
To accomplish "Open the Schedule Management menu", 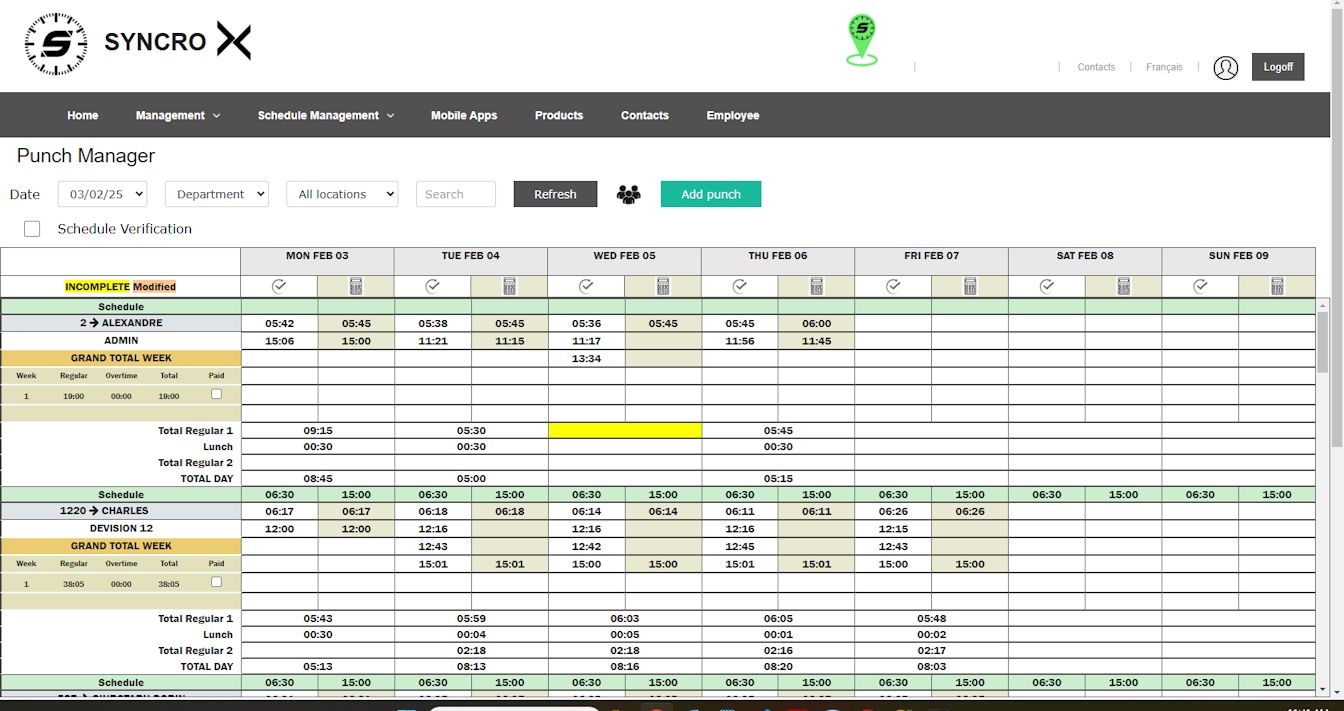I will point(325,115).
